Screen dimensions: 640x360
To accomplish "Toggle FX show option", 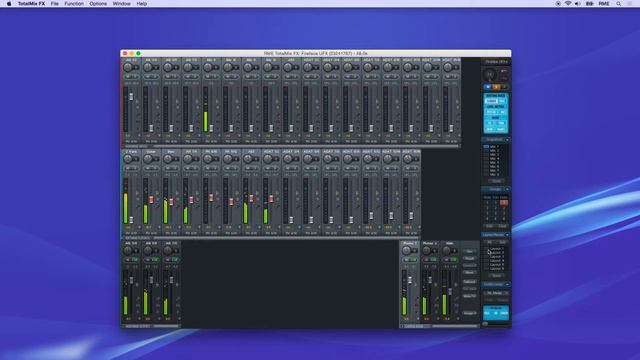I will point(490,123).
